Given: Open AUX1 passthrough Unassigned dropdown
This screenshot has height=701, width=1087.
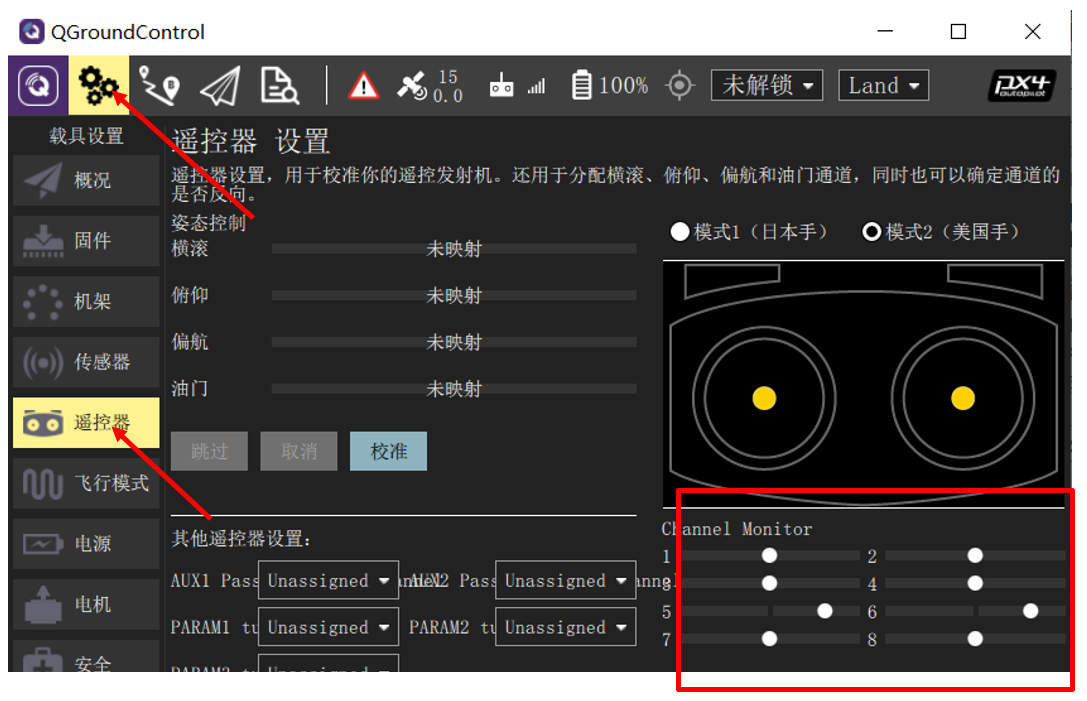Looking at the screenshot, I should pos(328,581).
